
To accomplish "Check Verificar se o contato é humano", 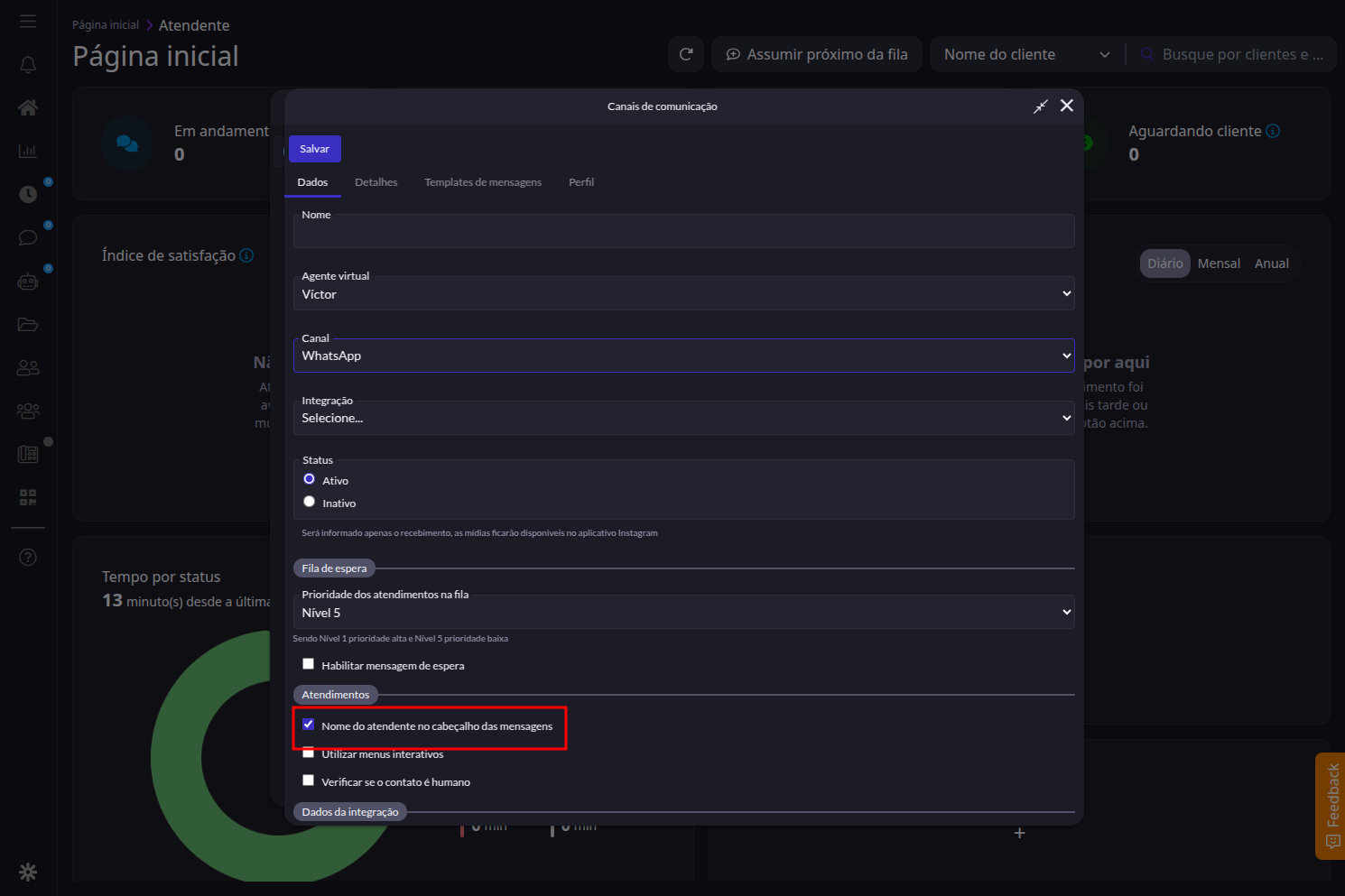I will pyautogui.click(x=309, y=781).
